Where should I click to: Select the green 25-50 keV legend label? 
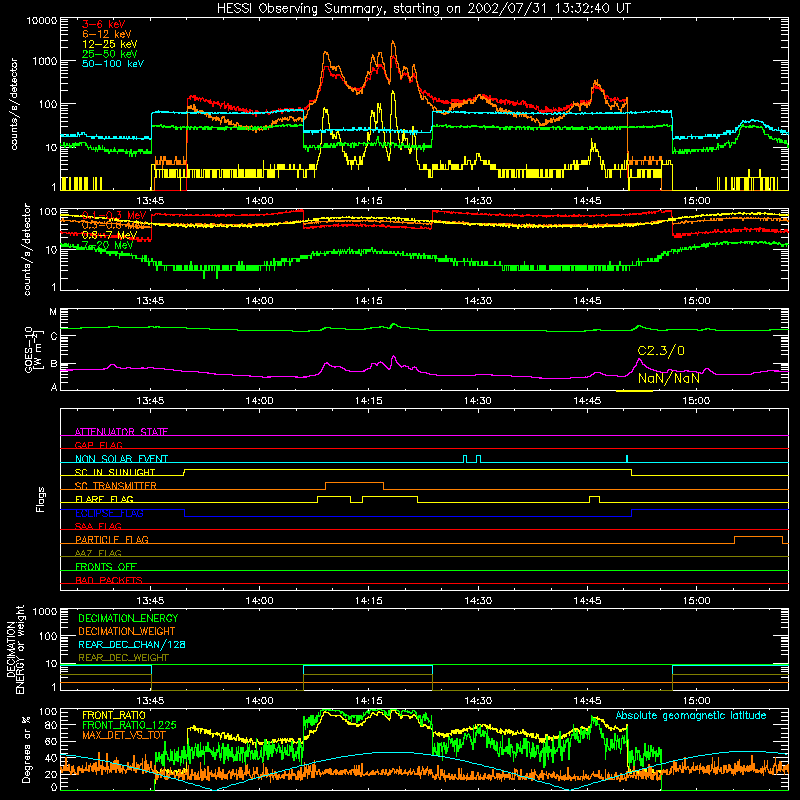109,54
